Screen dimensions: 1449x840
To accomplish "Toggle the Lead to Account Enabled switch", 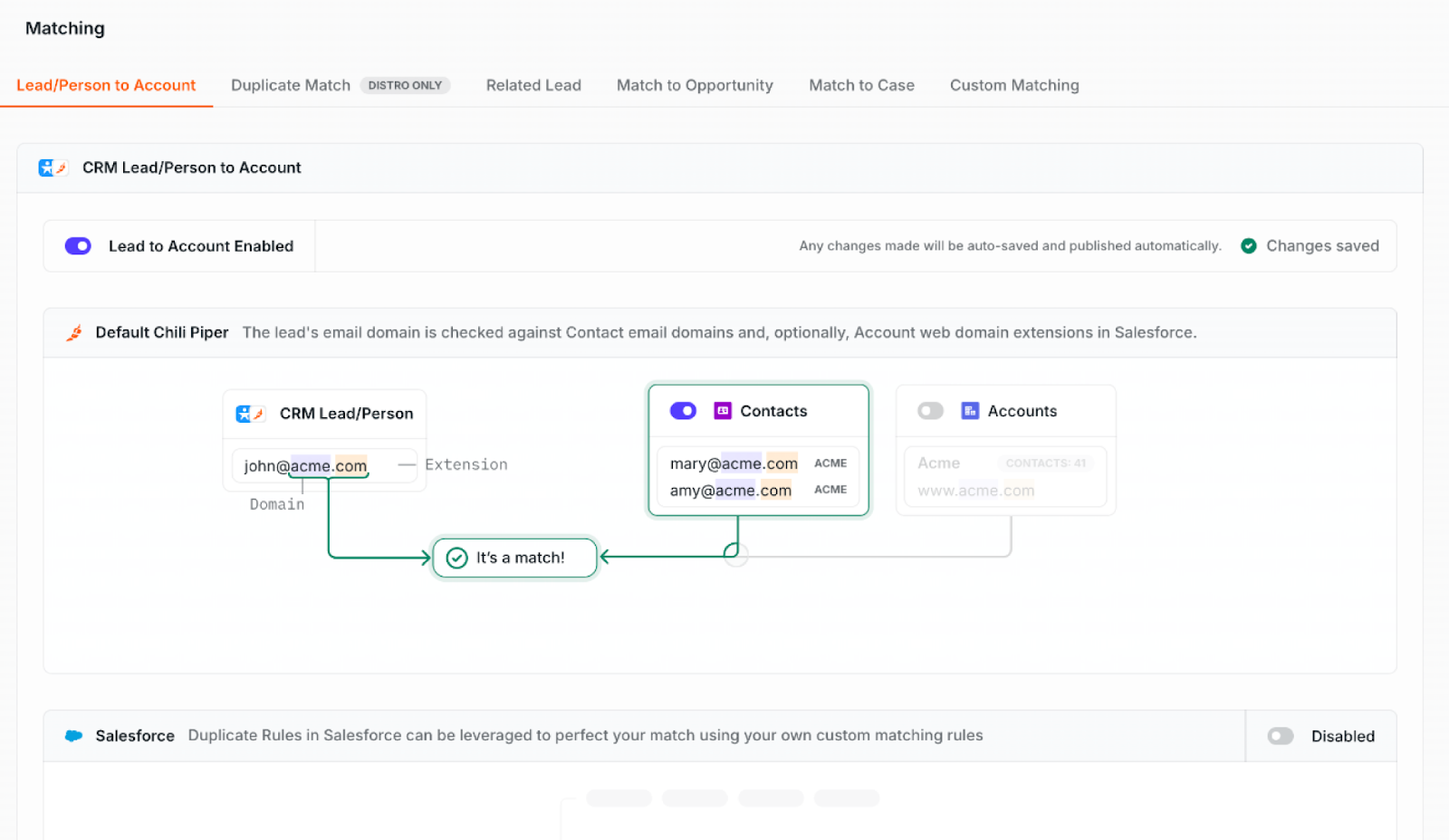I will [x=78, y=246].
